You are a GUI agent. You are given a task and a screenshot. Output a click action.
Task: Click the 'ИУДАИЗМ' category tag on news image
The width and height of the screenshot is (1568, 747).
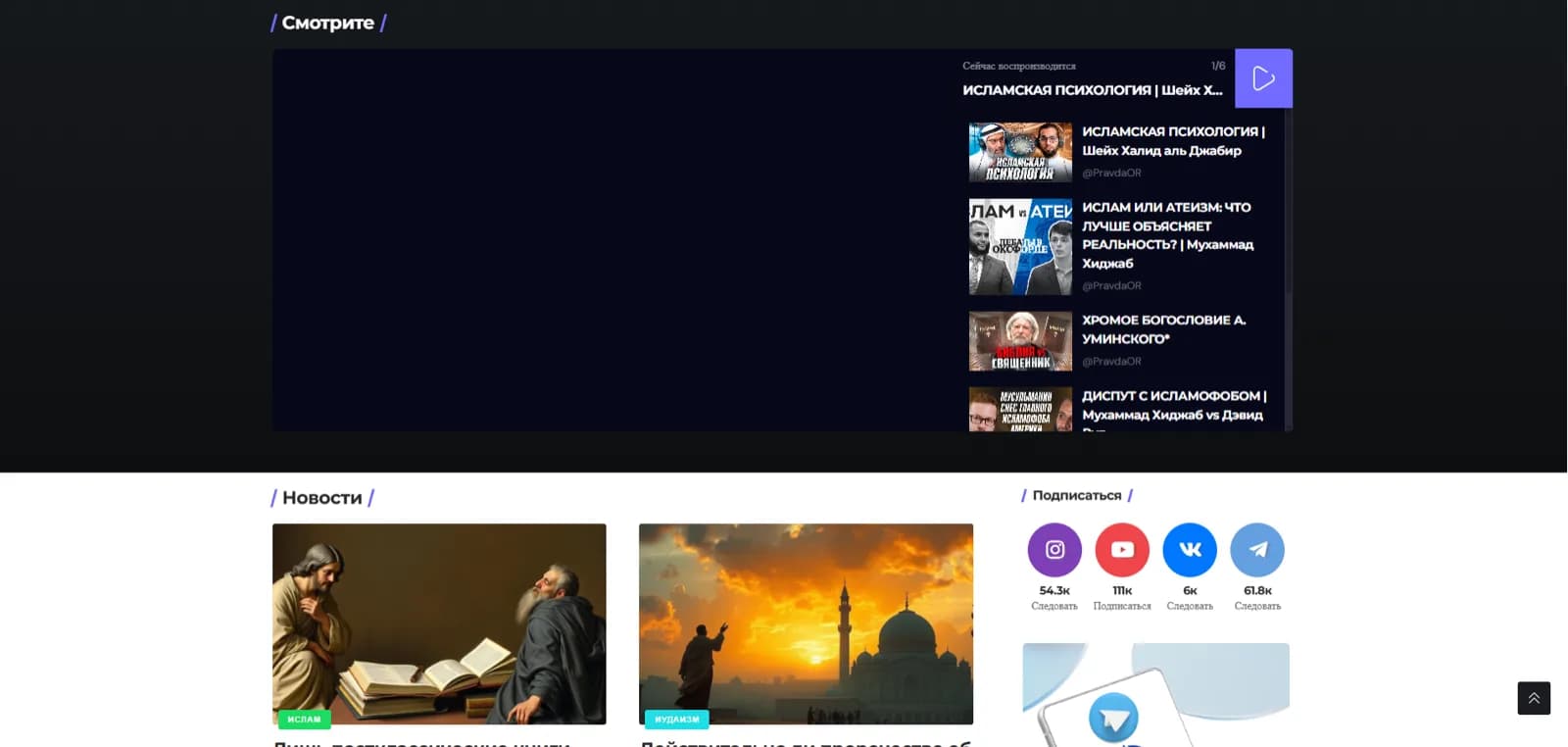(676, 720)
